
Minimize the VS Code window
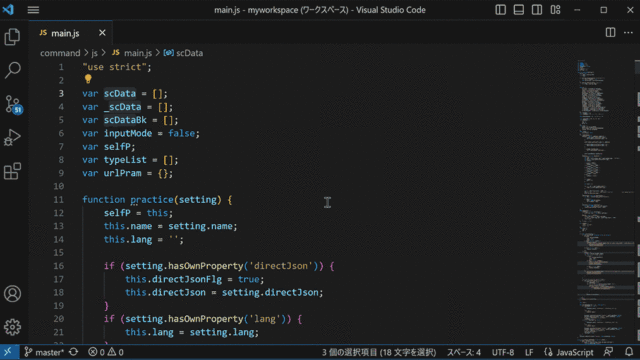point(577,10)
